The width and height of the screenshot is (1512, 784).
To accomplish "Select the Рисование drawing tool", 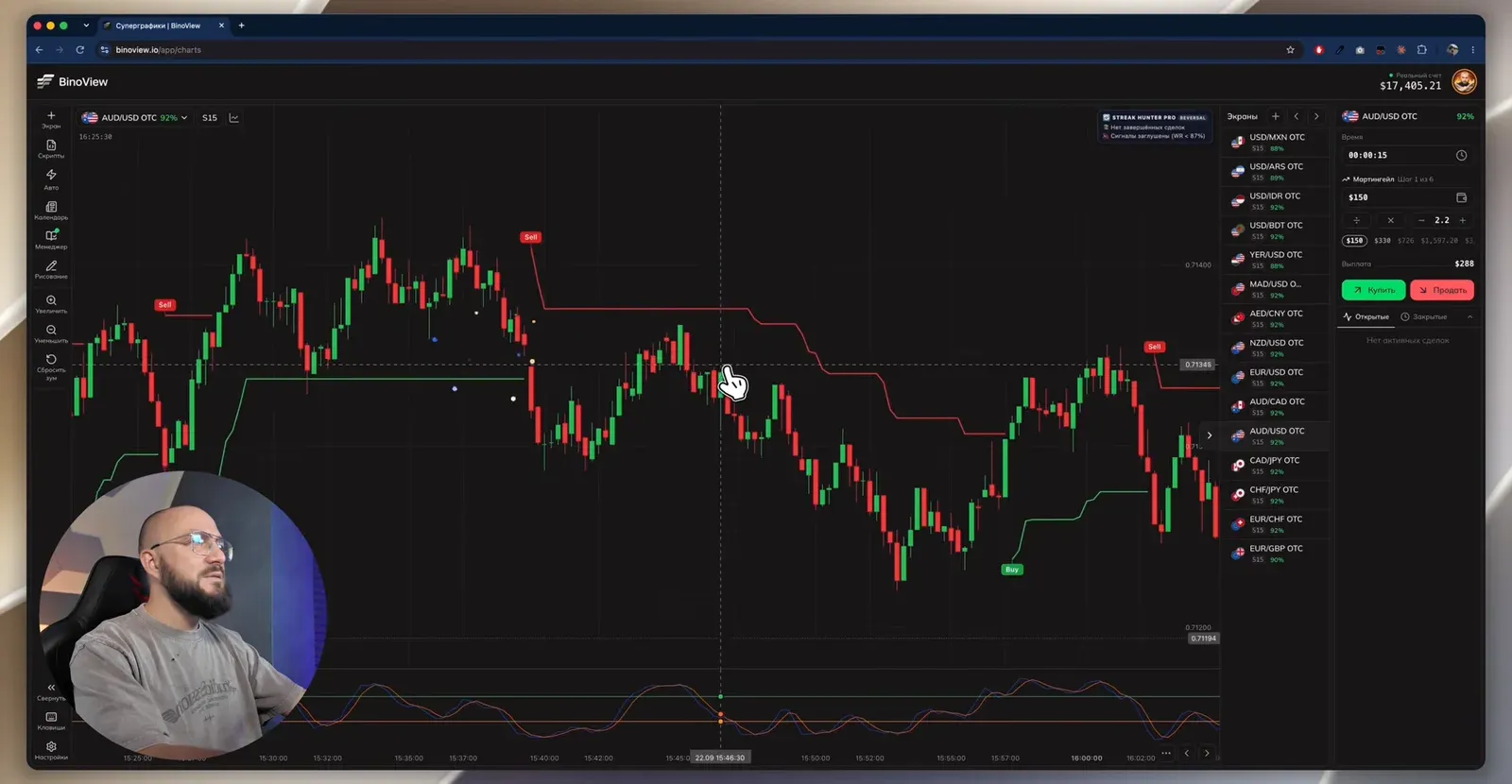I will tap(51, 269).
